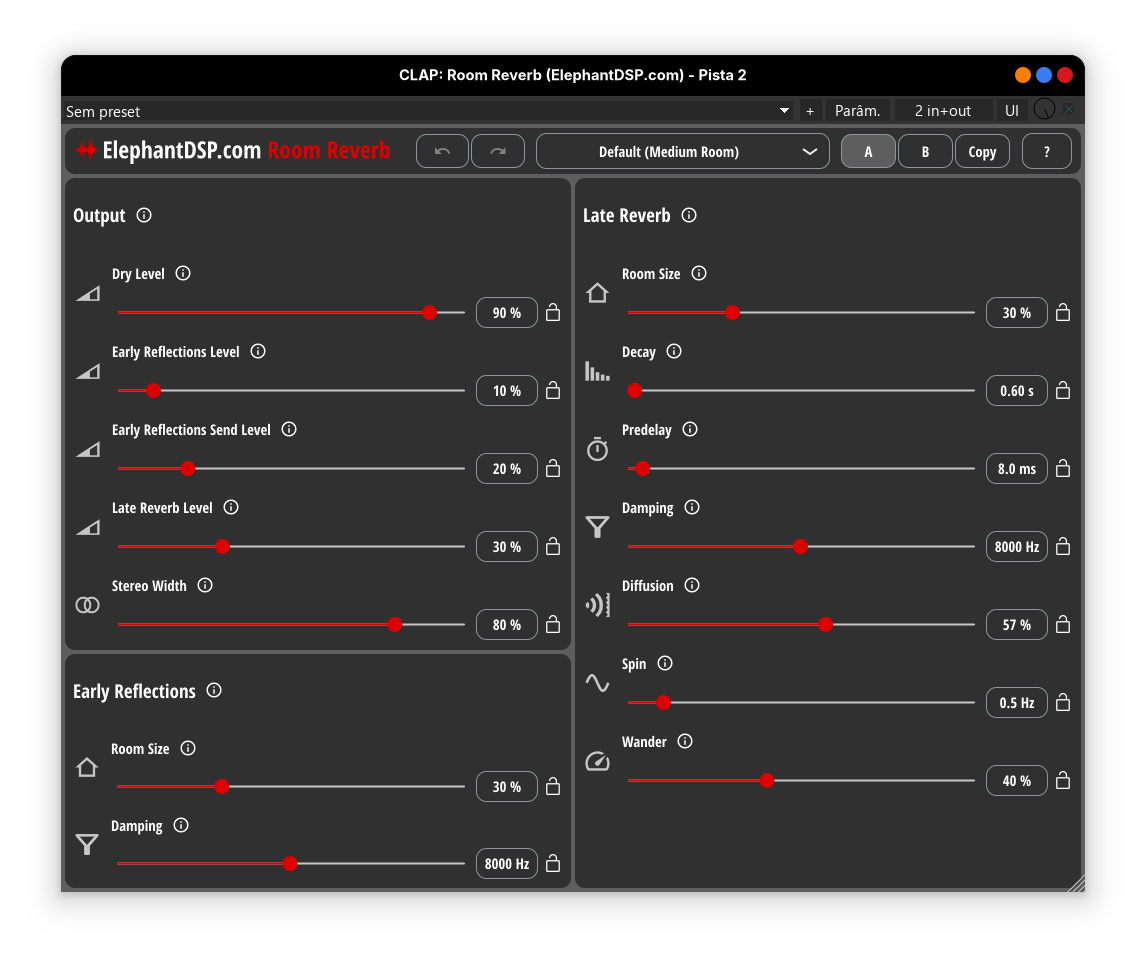This screenshot has height=959, width=1146.
Task: Show info for Stereo Width parameter
Action: click(205, 585)
